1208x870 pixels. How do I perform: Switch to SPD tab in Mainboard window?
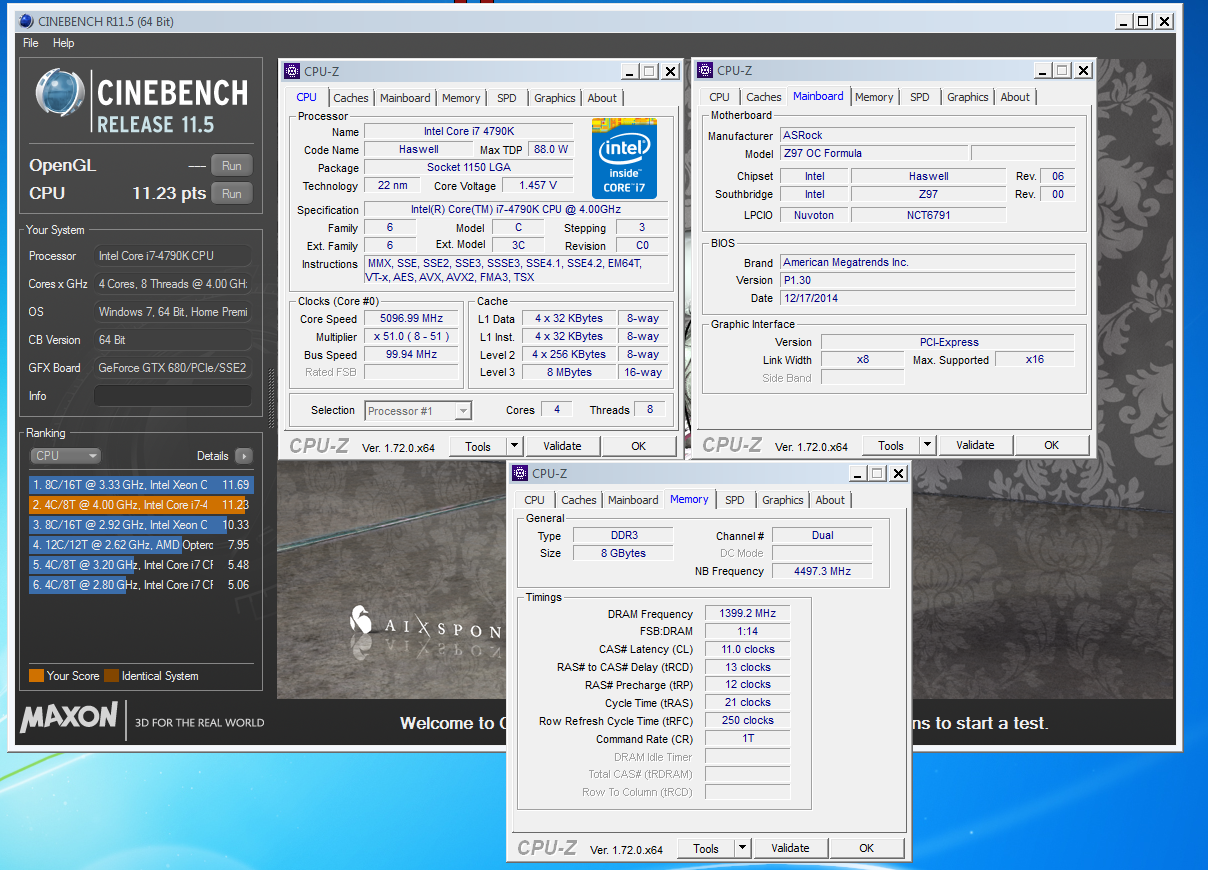click(920, 97)
